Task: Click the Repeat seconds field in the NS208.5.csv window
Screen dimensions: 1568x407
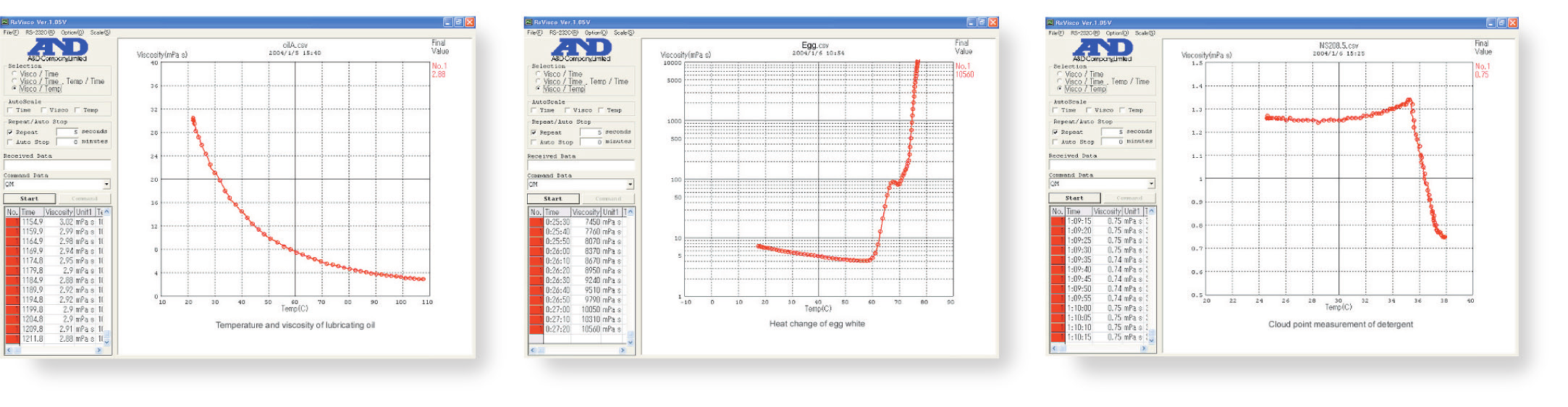Action: 1112,132
